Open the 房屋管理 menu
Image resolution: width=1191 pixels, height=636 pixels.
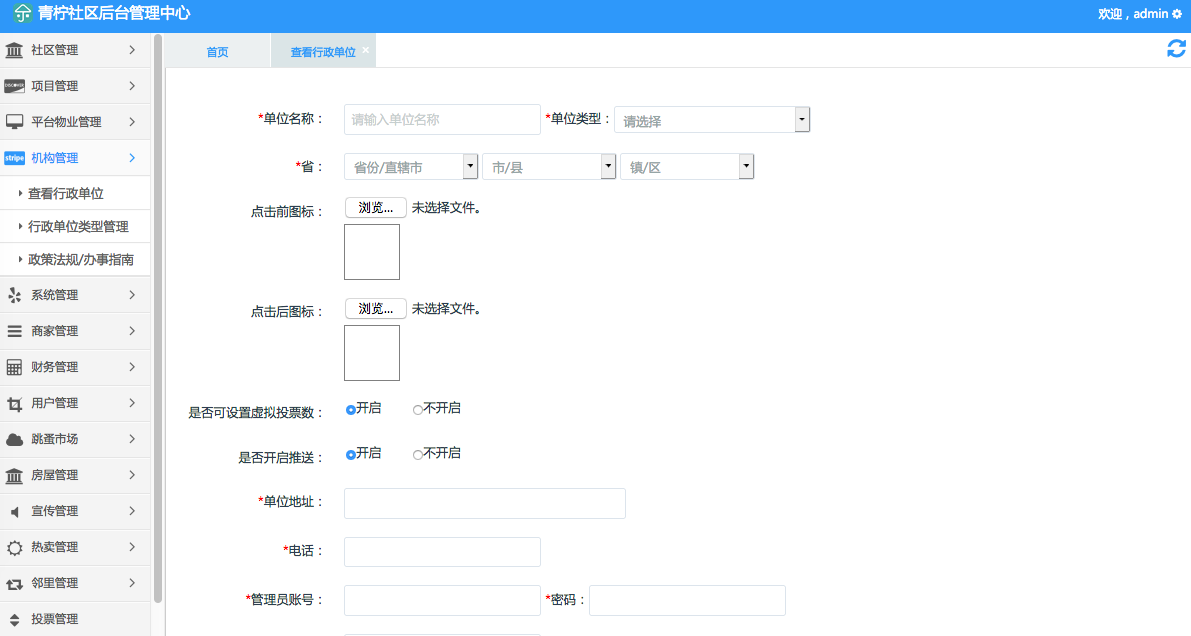75,476
